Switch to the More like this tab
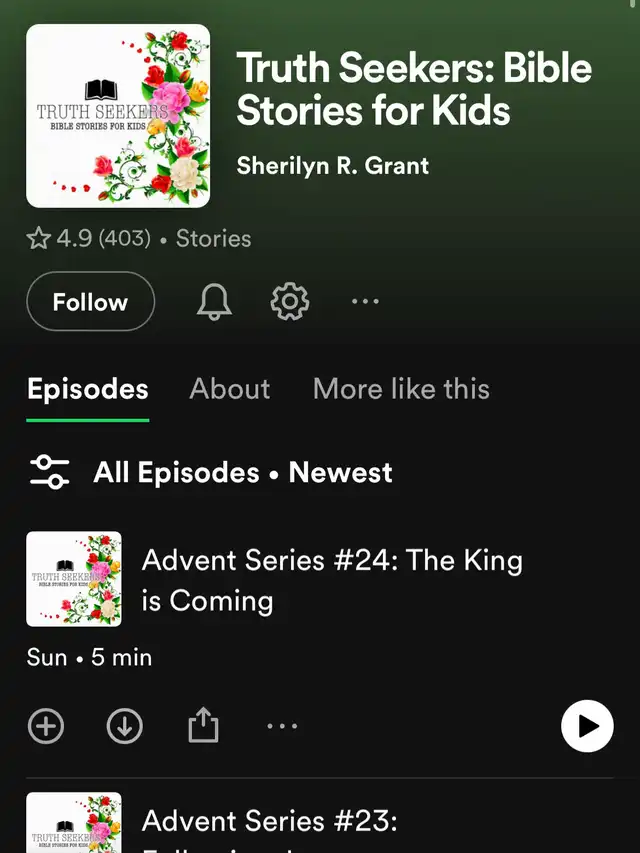Image resolution: width=640 pixels, height=853 pixels. (x=401, y=389)
